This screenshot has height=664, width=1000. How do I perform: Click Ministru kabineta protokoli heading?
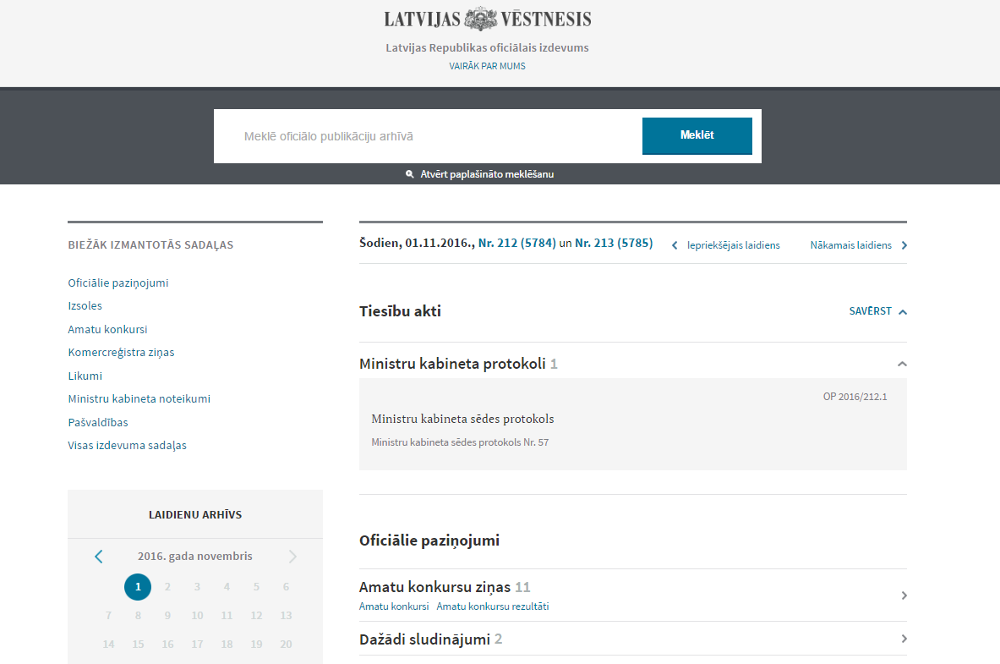(452, 364)
